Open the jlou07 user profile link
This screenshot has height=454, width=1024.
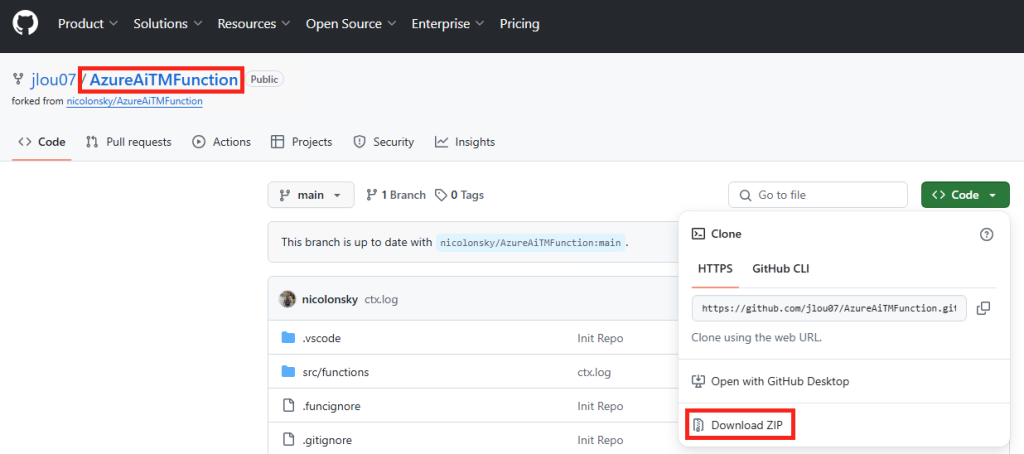pyautogui.click(x=54, y=80)
